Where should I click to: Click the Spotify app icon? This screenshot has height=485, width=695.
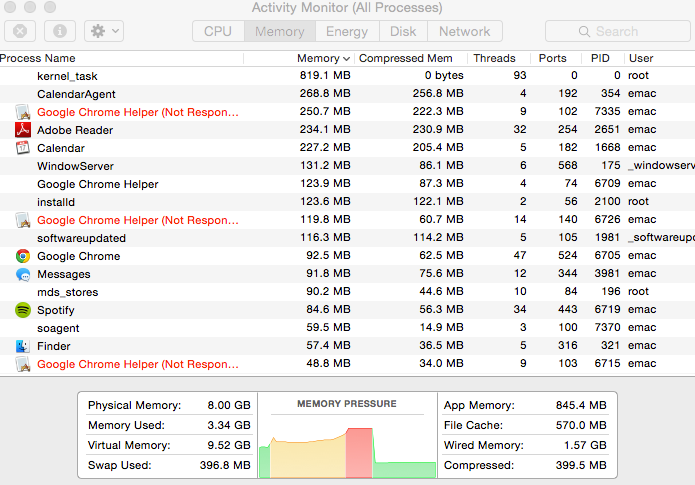click(x=23, y=310)
